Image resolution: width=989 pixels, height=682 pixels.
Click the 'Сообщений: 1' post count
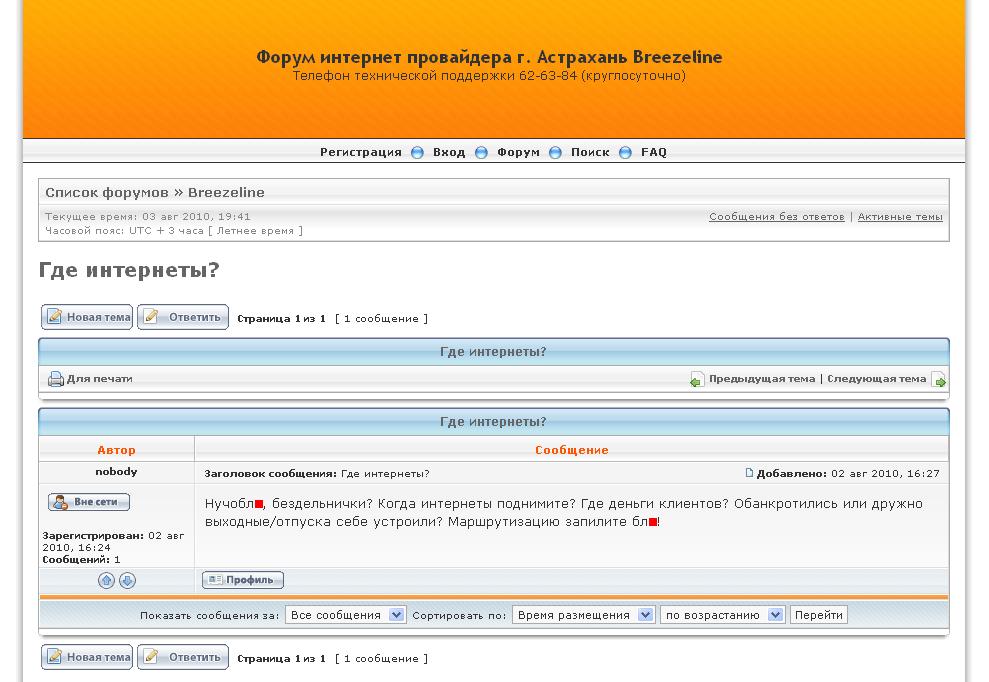tap(81, 560)
